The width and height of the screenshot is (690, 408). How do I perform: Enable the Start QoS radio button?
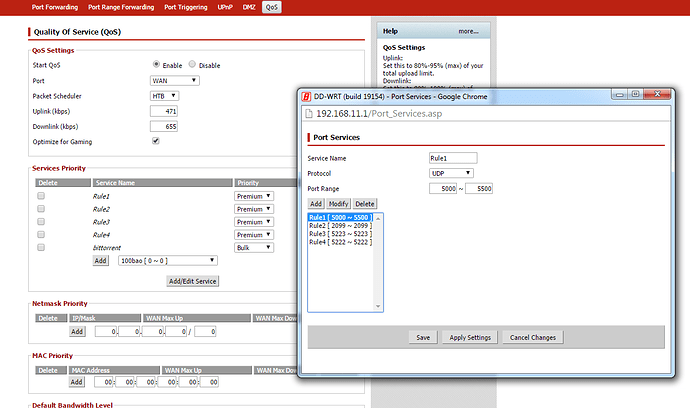pos(156,65)
